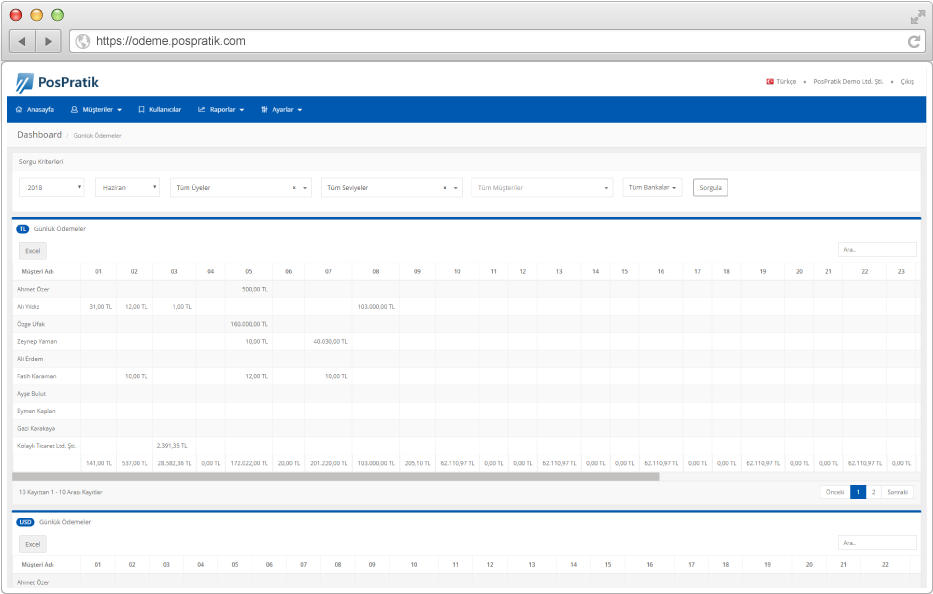Click the Önceki pagination button
This screenshot has width=933, height=594.
pyautogui.click(x=835, y=492)
